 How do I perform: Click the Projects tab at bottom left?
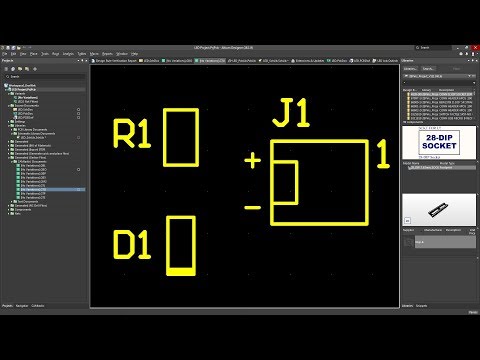tap(7, 306)
